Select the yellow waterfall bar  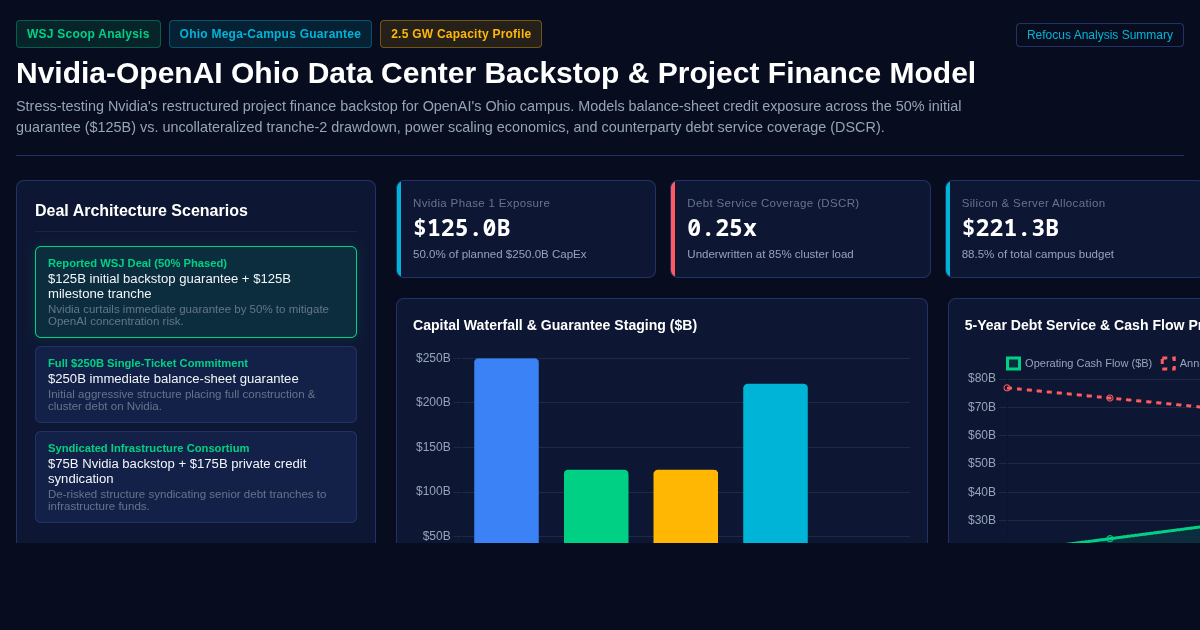[686, 506]
